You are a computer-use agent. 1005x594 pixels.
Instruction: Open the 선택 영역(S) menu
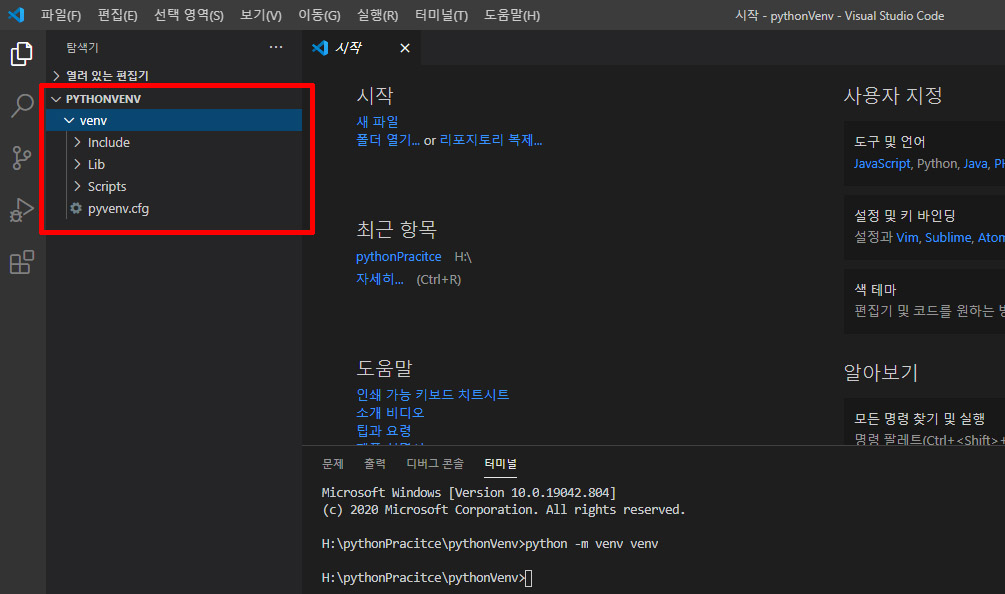[188, 15]
